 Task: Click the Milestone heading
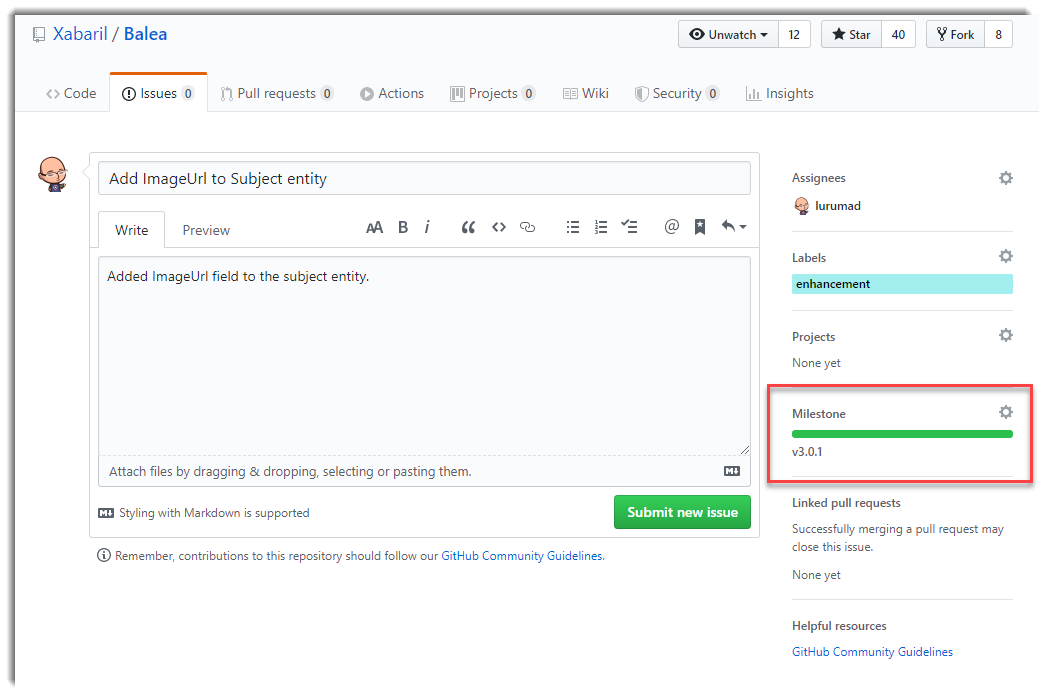818,414
